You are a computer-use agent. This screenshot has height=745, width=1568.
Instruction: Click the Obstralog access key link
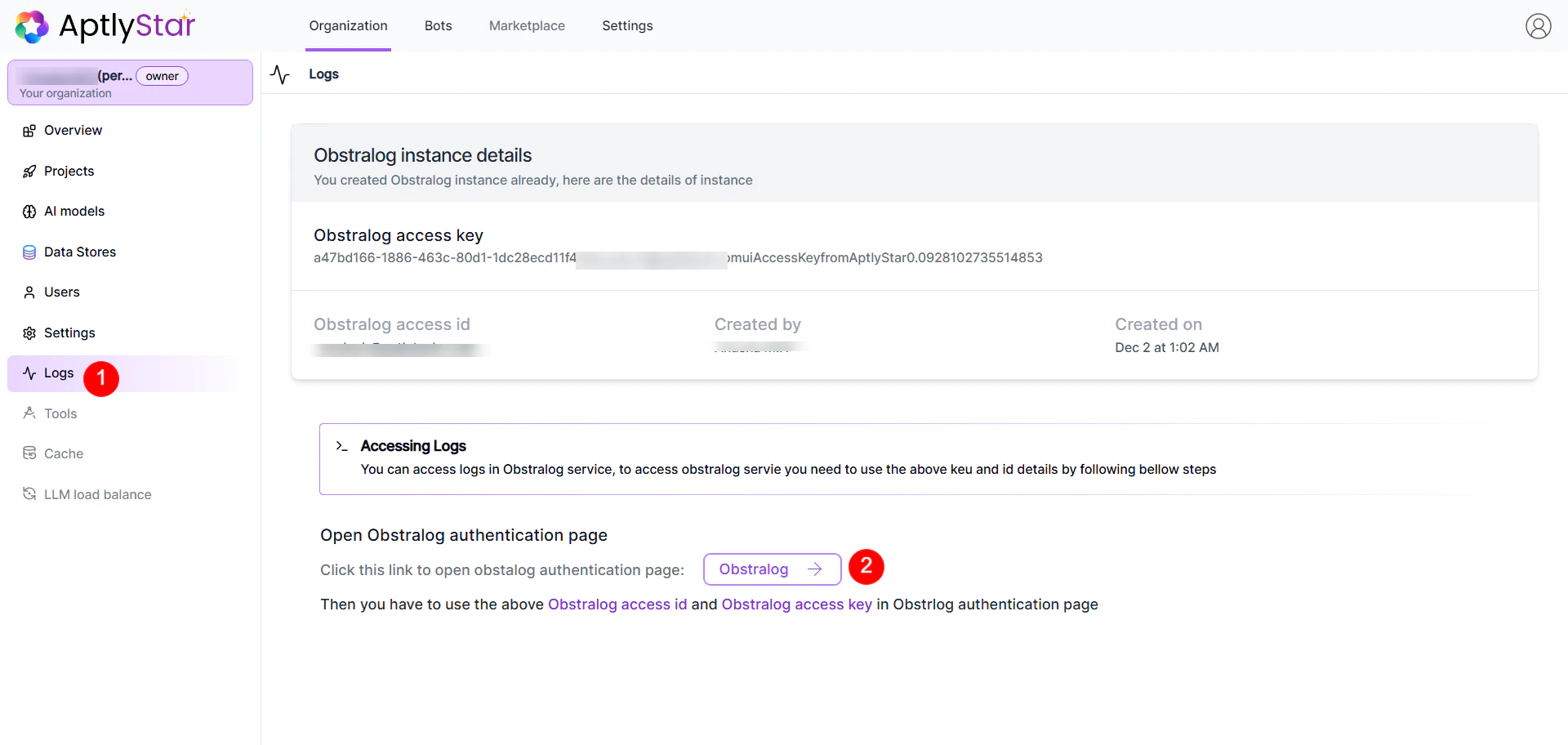point(796,604)
